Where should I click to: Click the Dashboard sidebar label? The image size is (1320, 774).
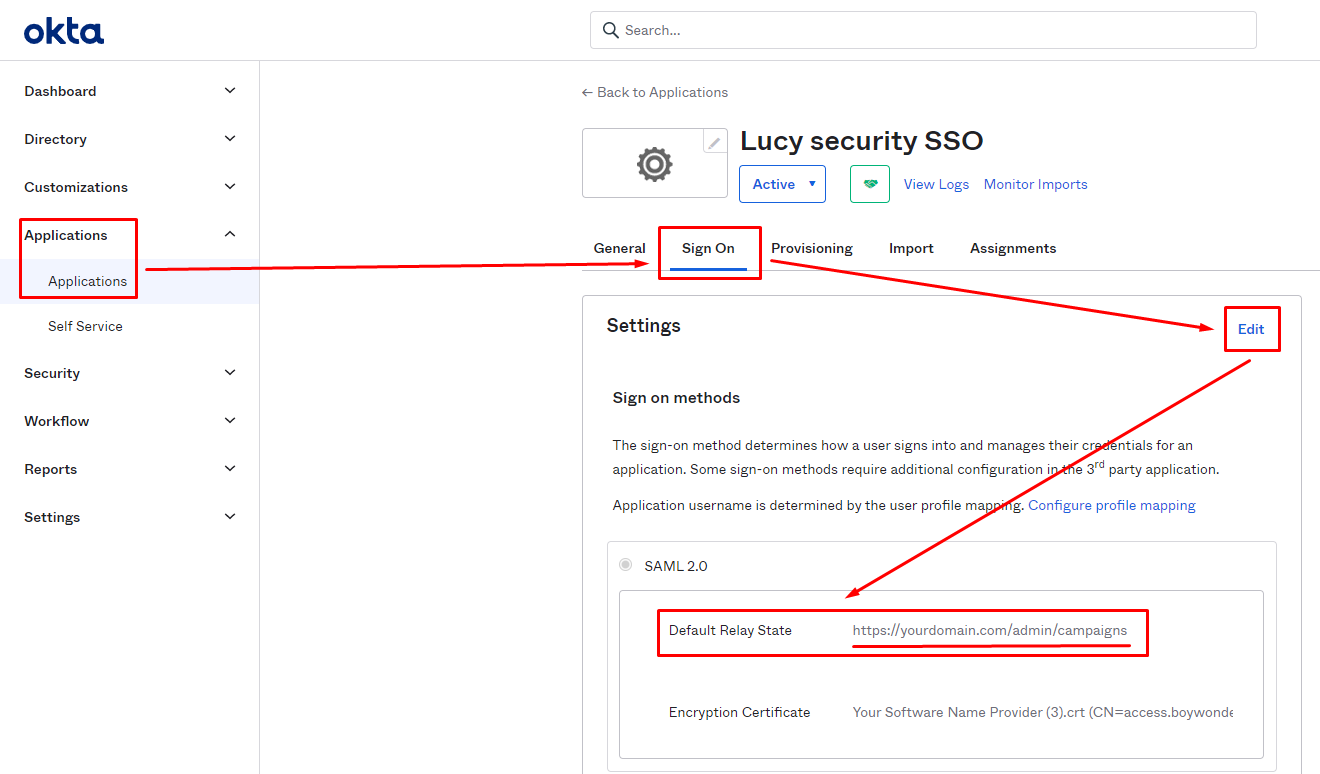60,91
